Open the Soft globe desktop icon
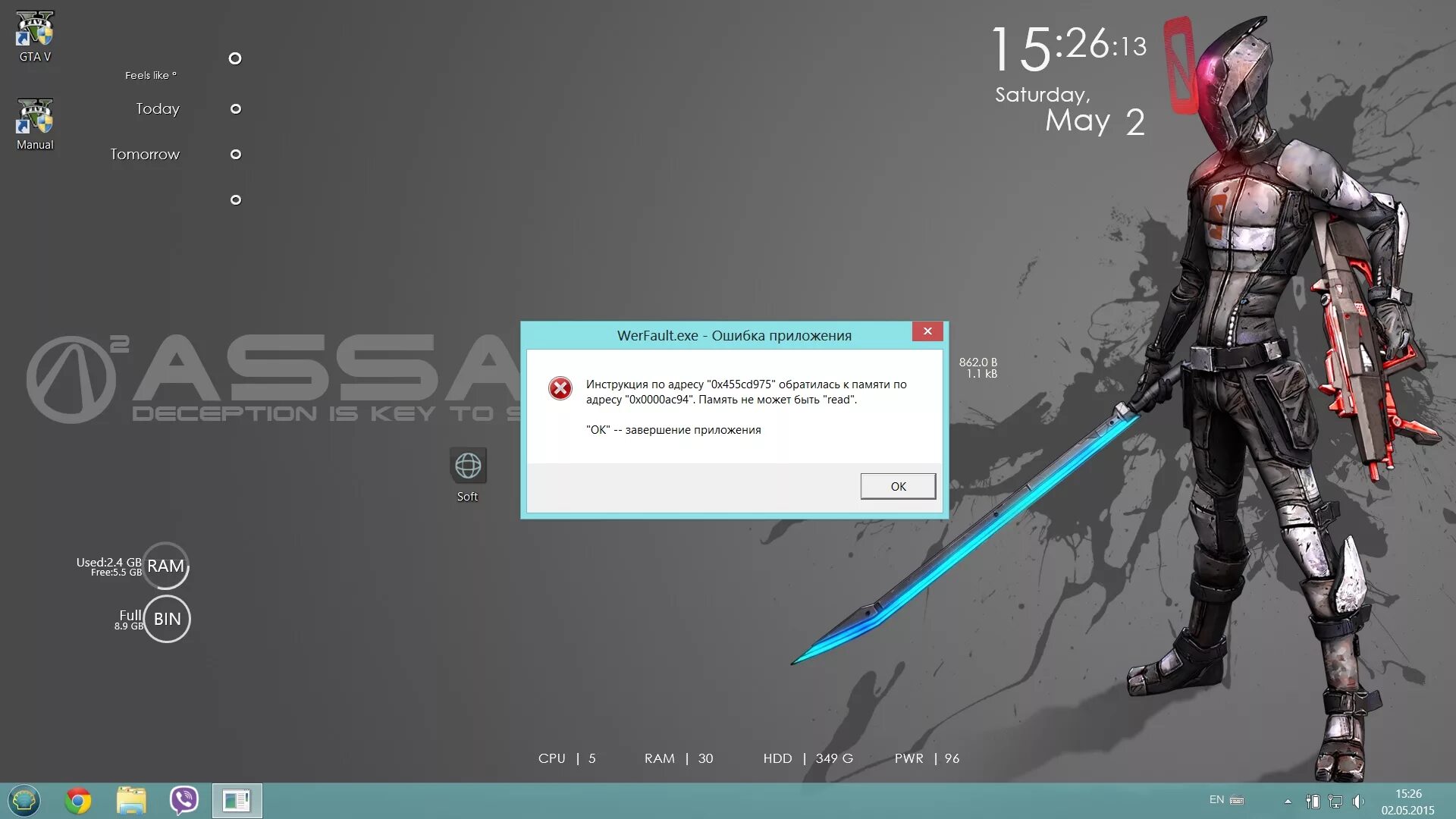This screenshot has height=819, width=1456. (x=468, y=475)
